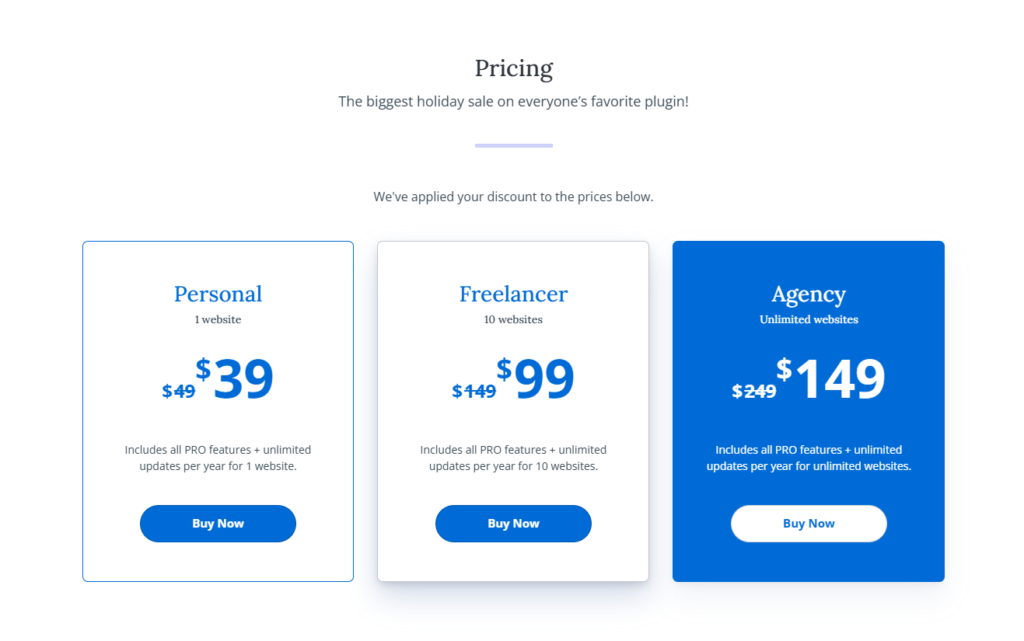This screenshot has width=1024, height=641.
Task: Click the crossed-out $49 original price
Action: click(x=179, y=391)
